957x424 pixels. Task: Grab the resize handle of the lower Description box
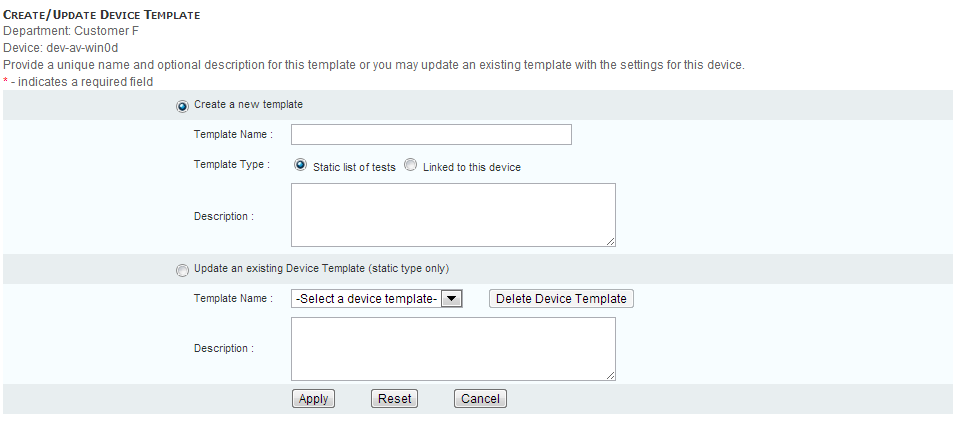(610, 376)
